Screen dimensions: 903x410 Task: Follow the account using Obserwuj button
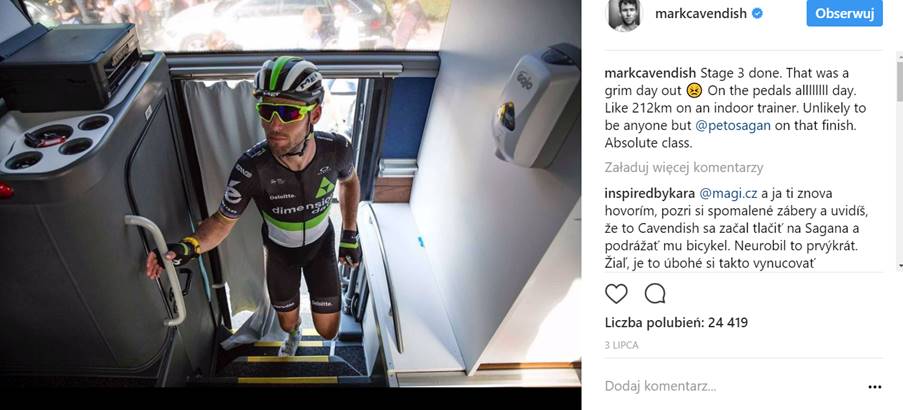click(x=844, y=13)
